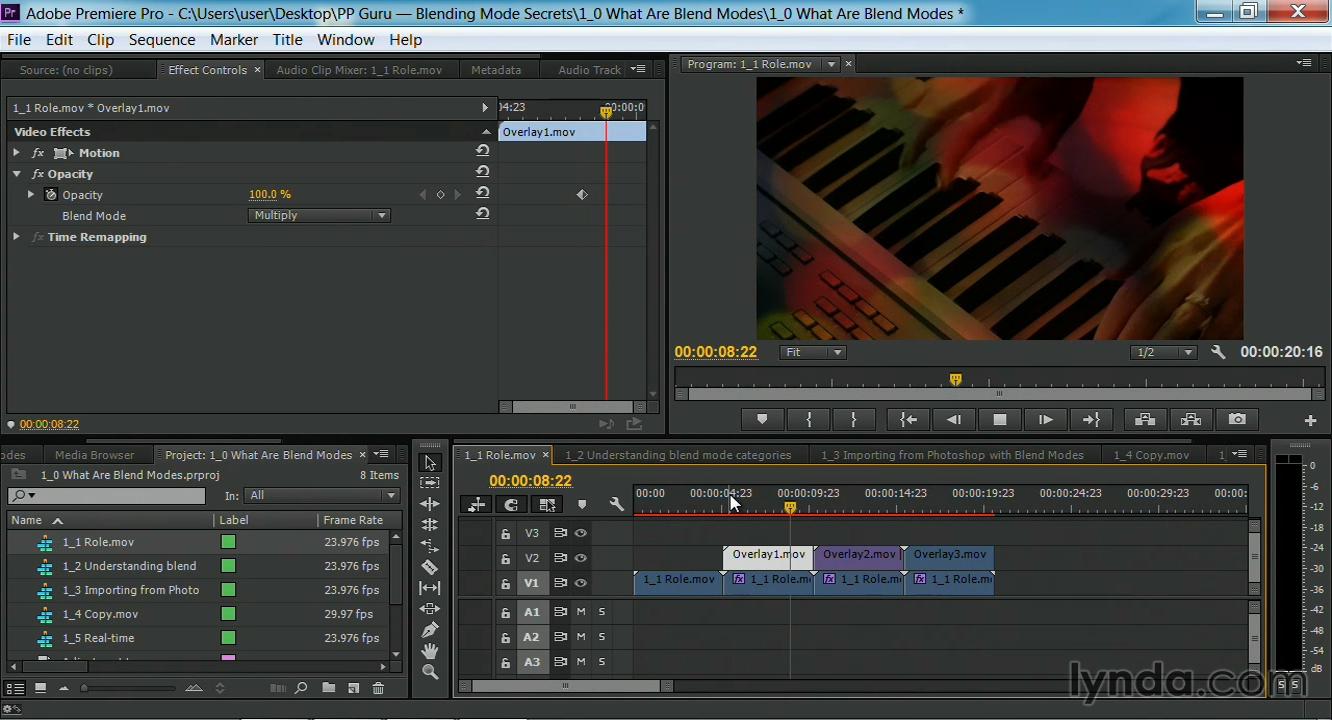Click the Program Monitor settings wrench
The image size is (1332, 720).
click(1218, 352)
